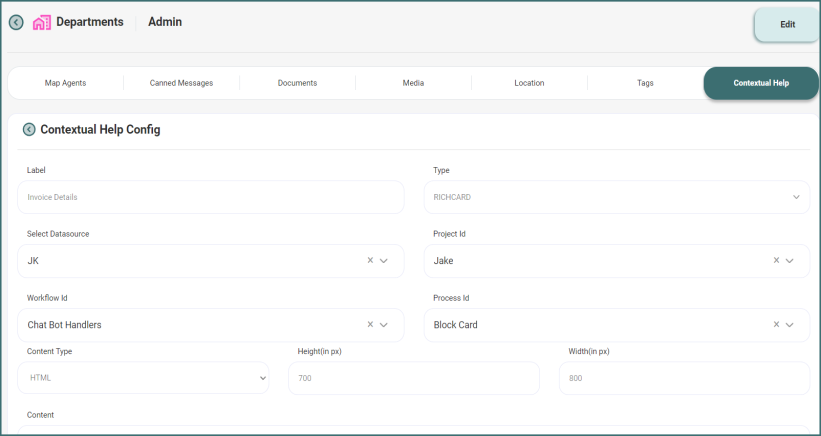Click the back arrow beside Departments

(16, 23)
